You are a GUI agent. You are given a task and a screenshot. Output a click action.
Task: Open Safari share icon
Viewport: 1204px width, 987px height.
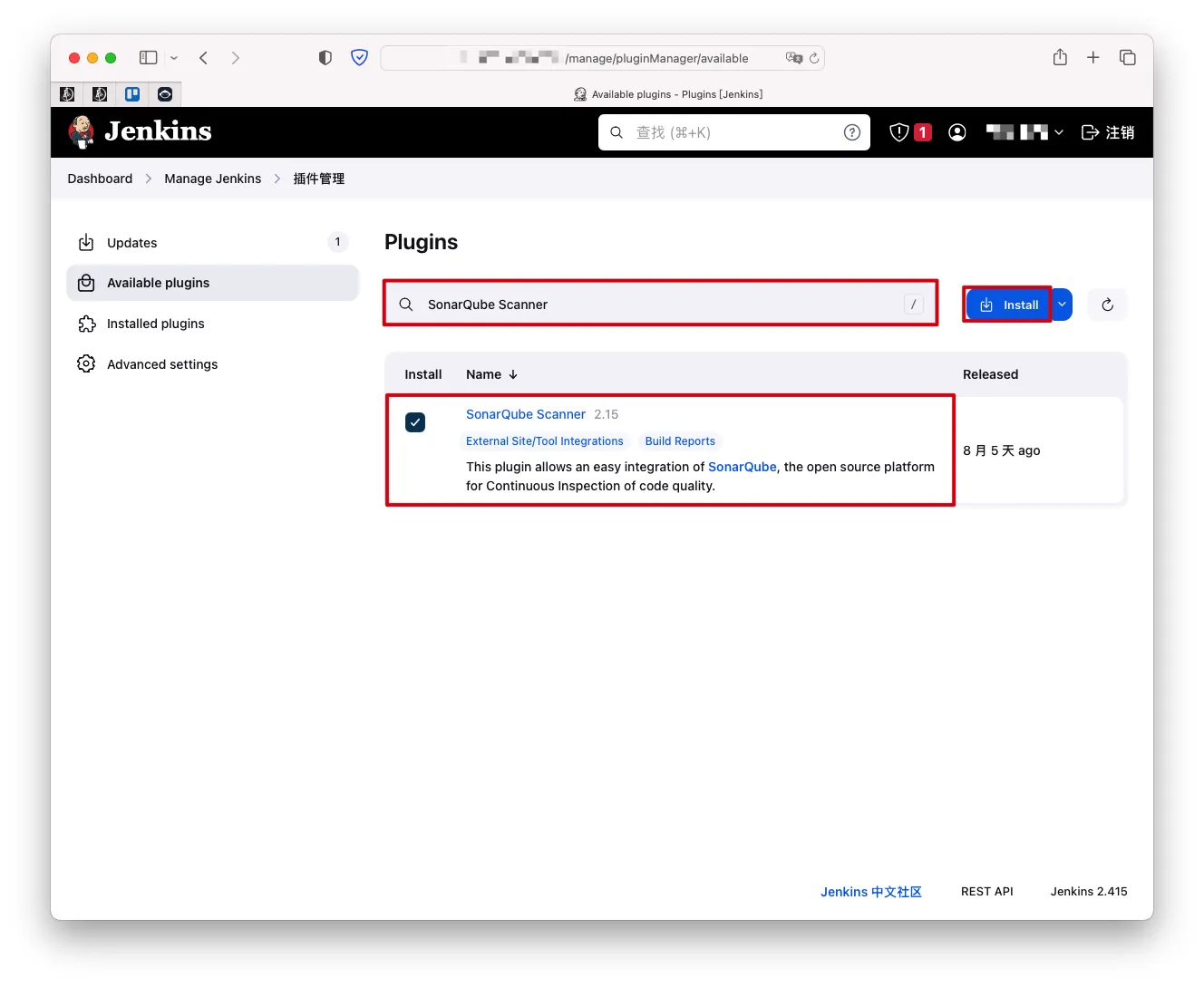click(x=1060, y=58)
